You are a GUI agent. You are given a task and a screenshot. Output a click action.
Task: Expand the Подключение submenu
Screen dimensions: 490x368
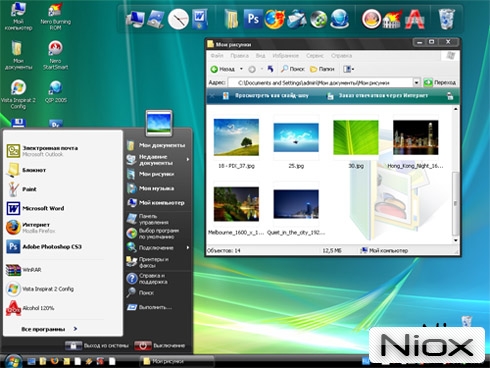coord(158,248)
